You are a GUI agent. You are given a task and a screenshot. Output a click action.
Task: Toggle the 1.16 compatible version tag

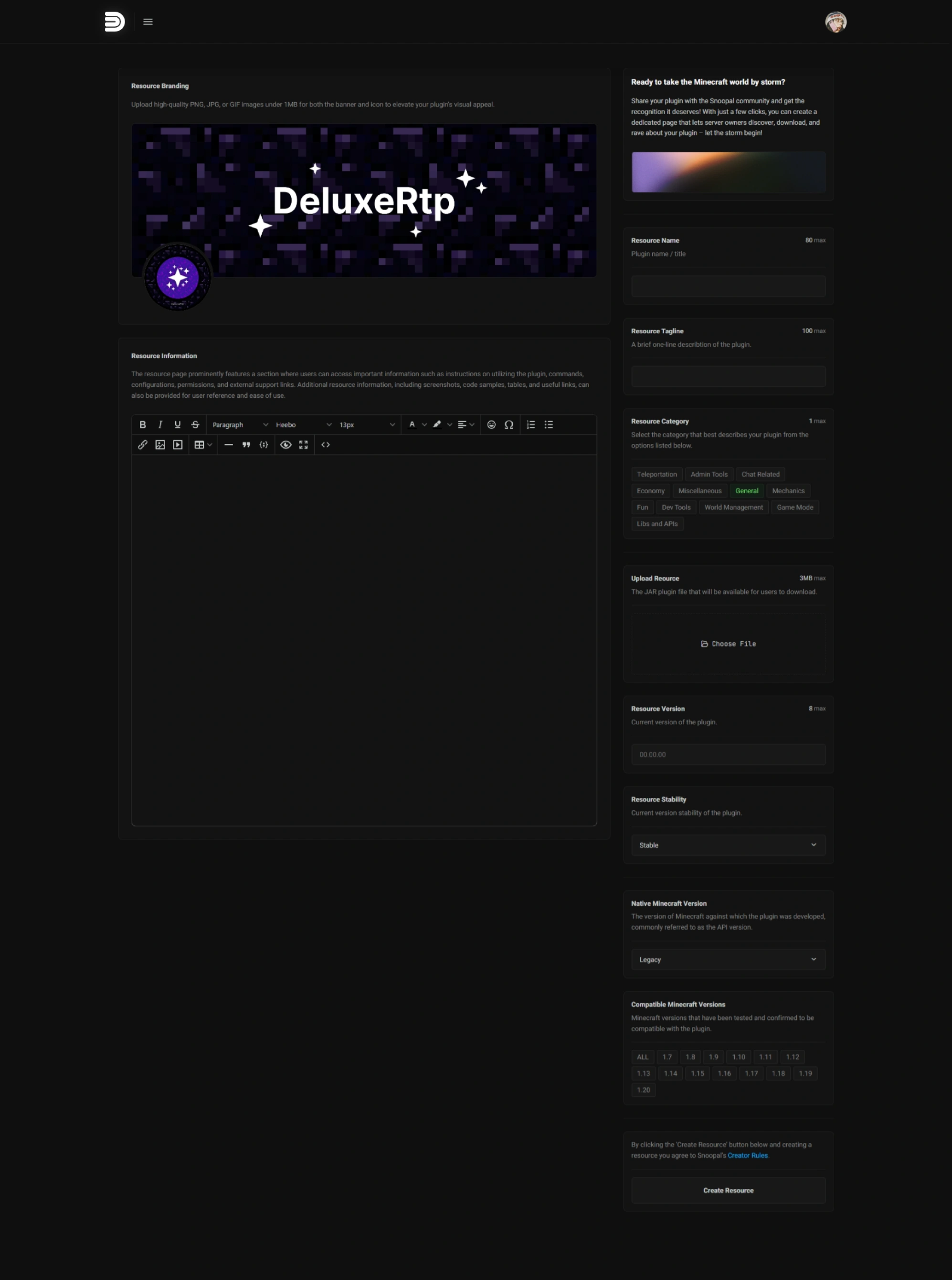pyautogui.click(x=724, y=1073)
